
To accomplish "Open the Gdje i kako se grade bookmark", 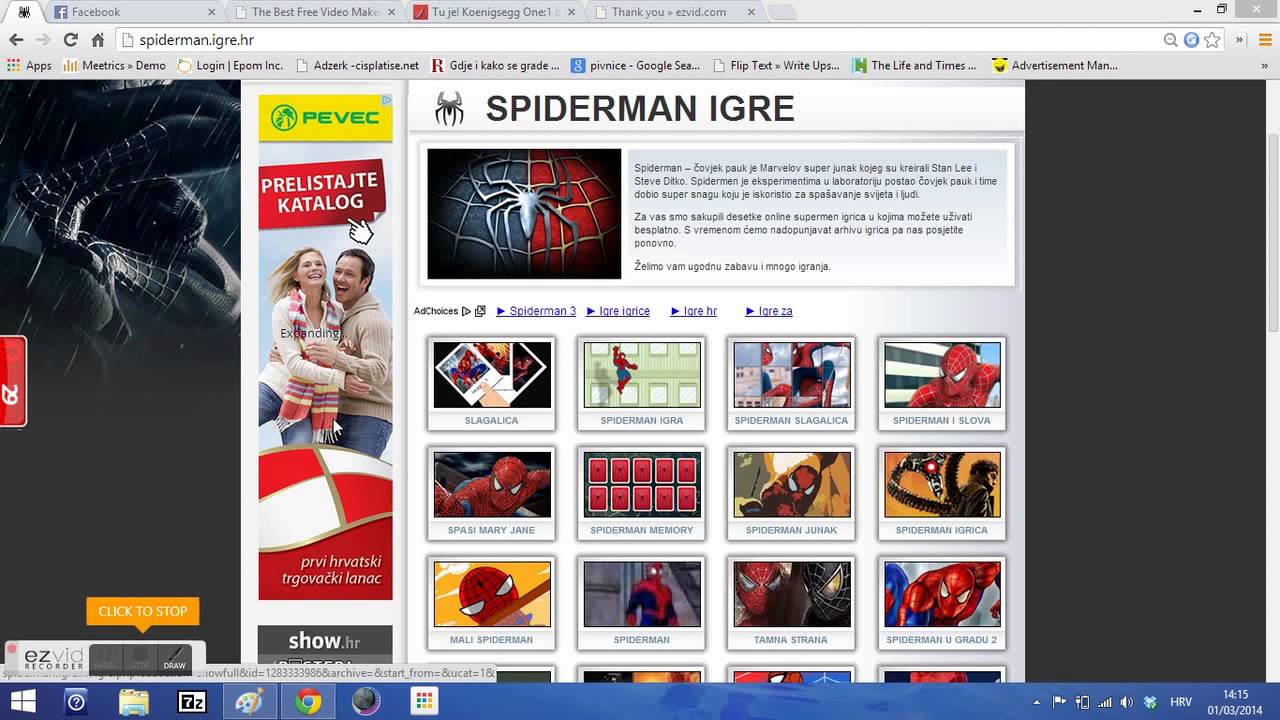I will coord(495,65).
